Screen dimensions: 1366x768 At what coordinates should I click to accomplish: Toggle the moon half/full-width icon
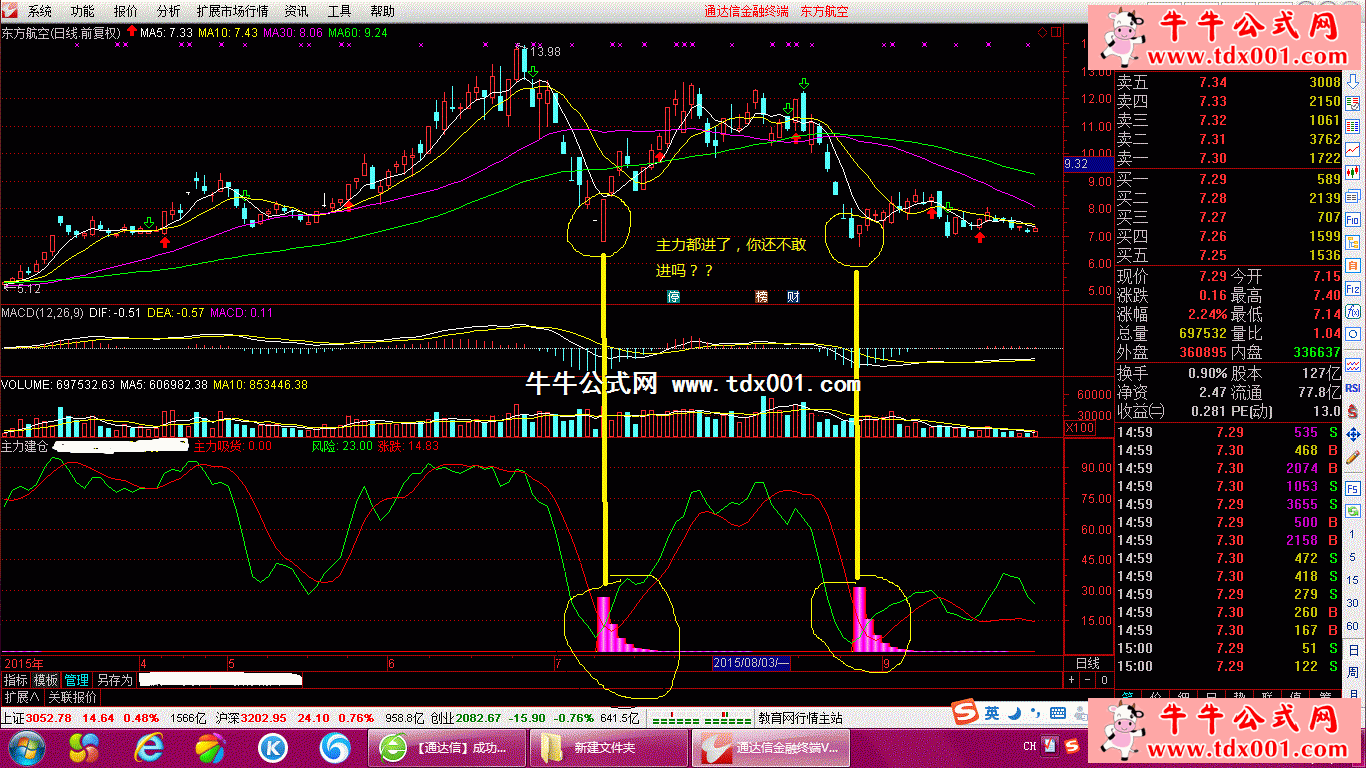pyautogui.click(x=1013, y=713)
